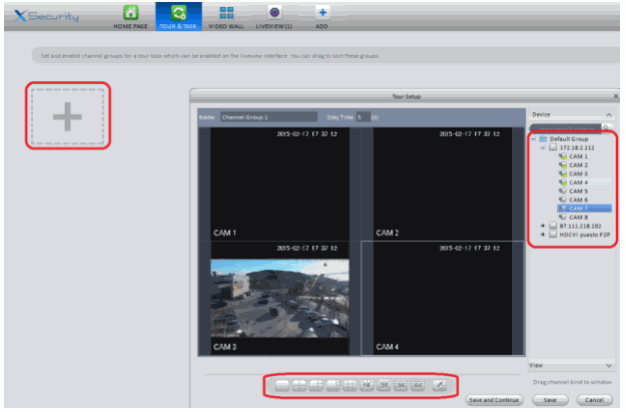Select the CAM 1 video window

(279, 184)
